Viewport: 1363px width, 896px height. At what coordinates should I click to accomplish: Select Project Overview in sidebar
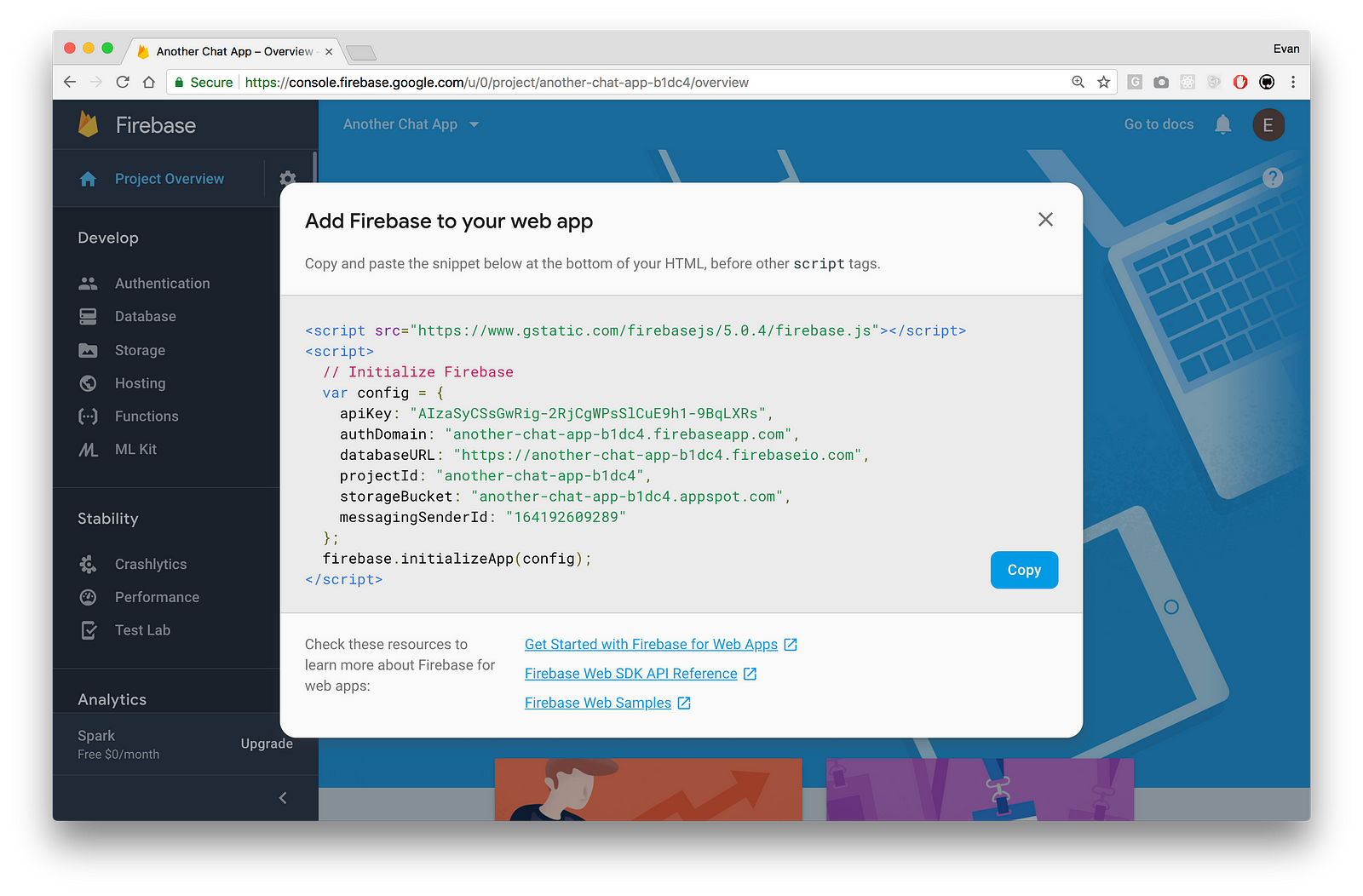coord(170,179)
